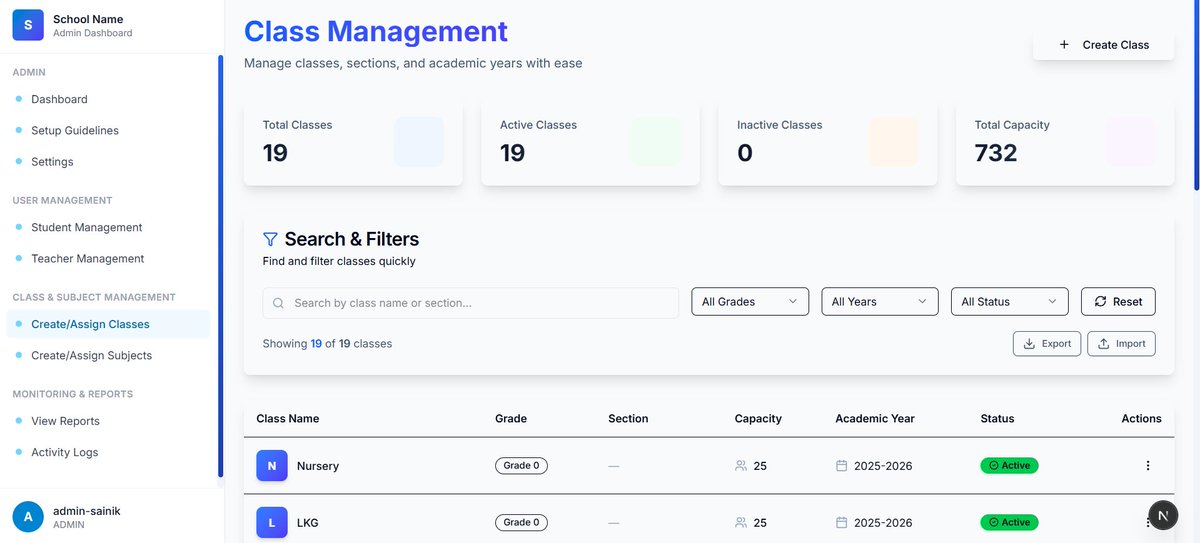Click the Active status badge for Nursery
This screenshot has height=543, width=1200.
[x=1009, y=466]
